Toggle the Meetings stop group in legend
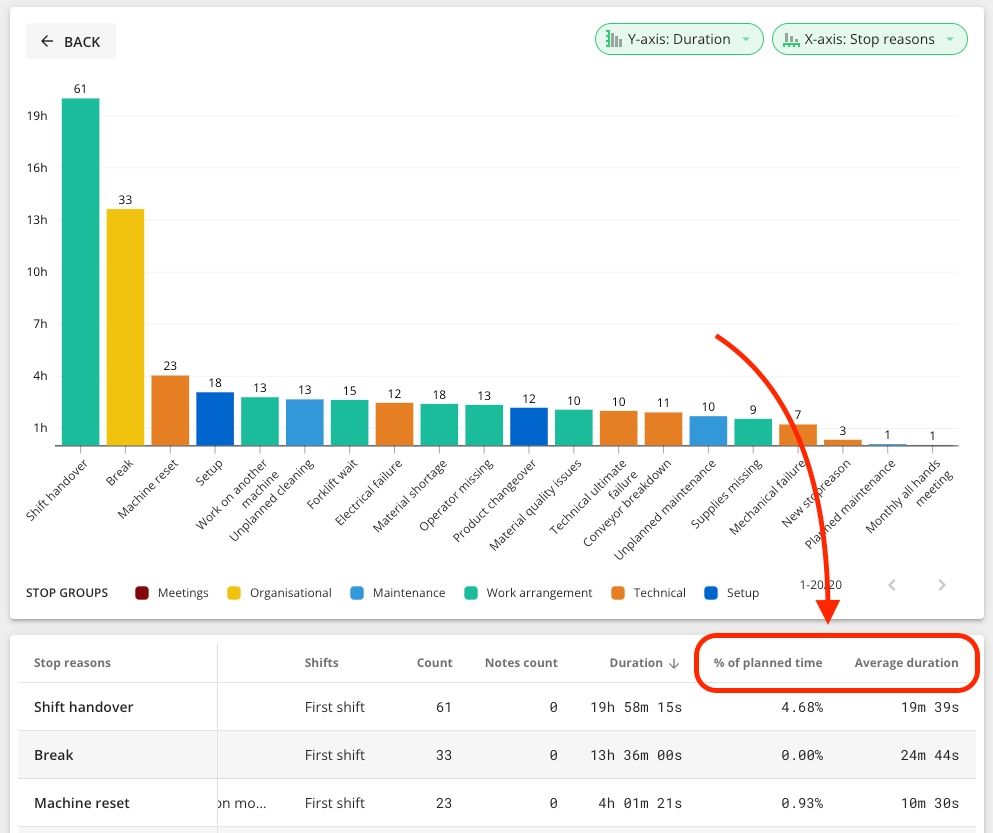 coord(172,593)
